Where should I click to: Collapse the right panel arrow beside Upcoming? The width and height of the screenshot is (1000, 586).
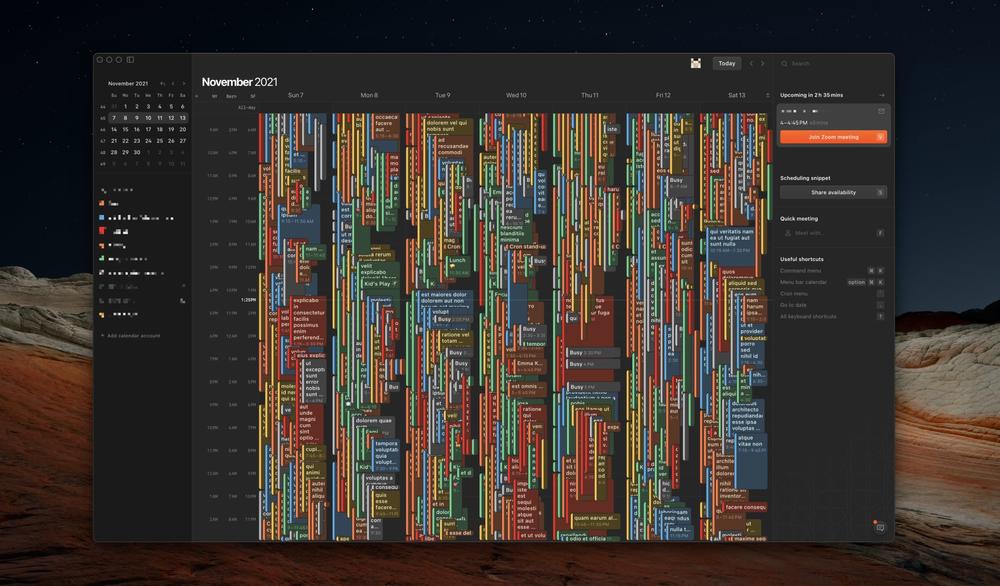881,95
